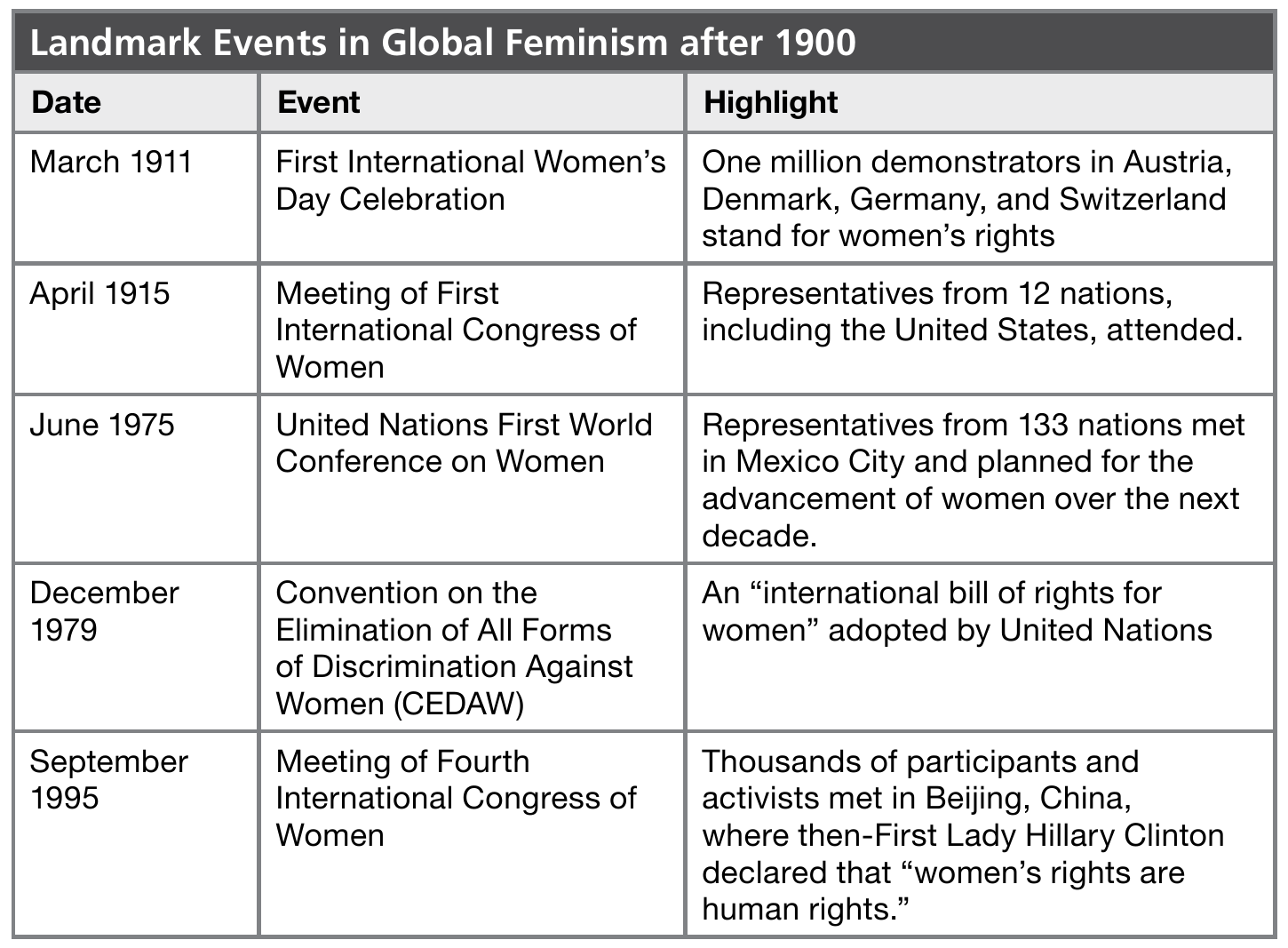The height and width of the screenshot is (948, 1288).
Task: Click the "international bill of rights" highlight cell
Action: pyautogui.click(x=957, y=611)
